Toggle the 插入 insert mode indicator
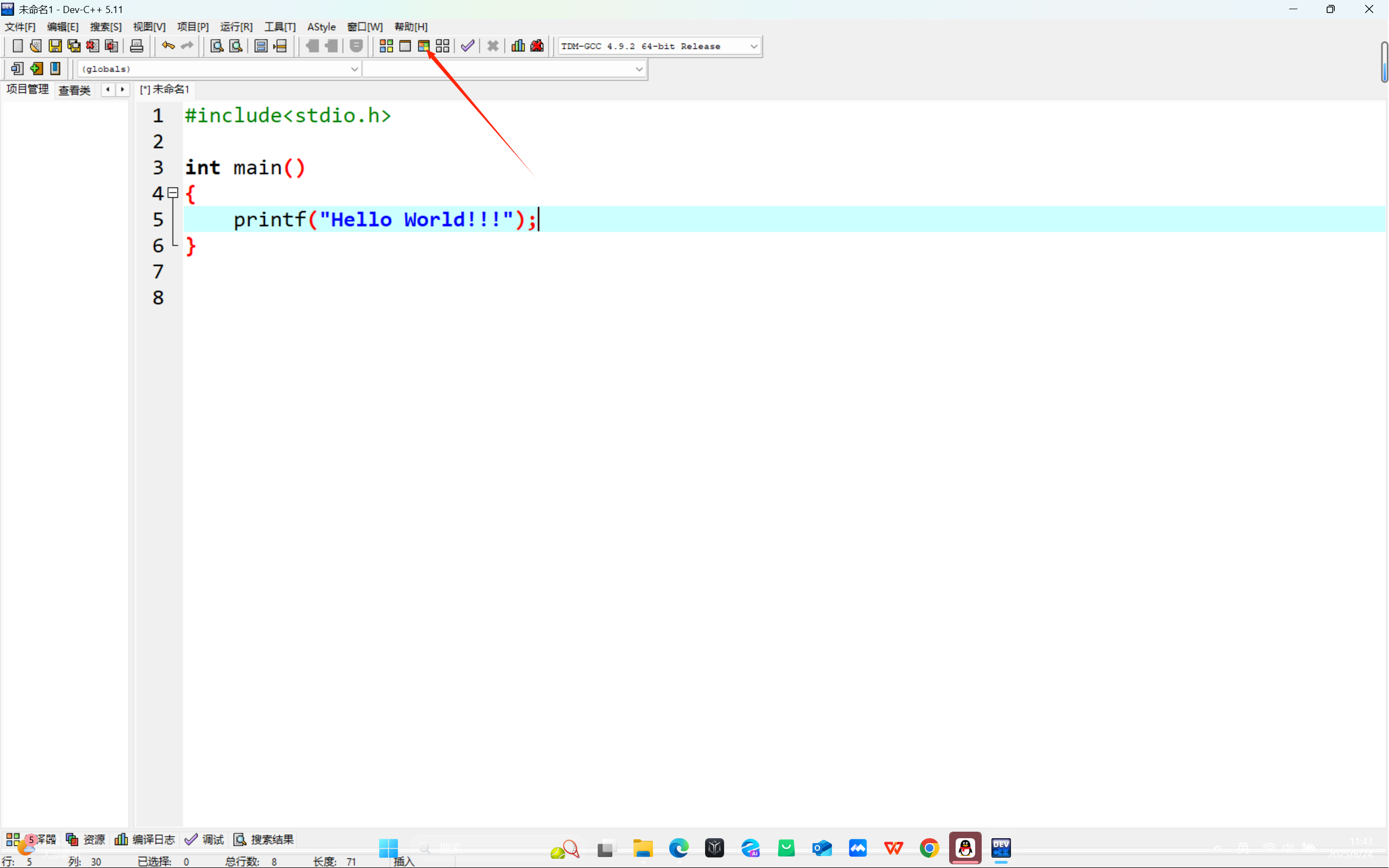This screenshot has width=1389, height=868. coord(404,861)
